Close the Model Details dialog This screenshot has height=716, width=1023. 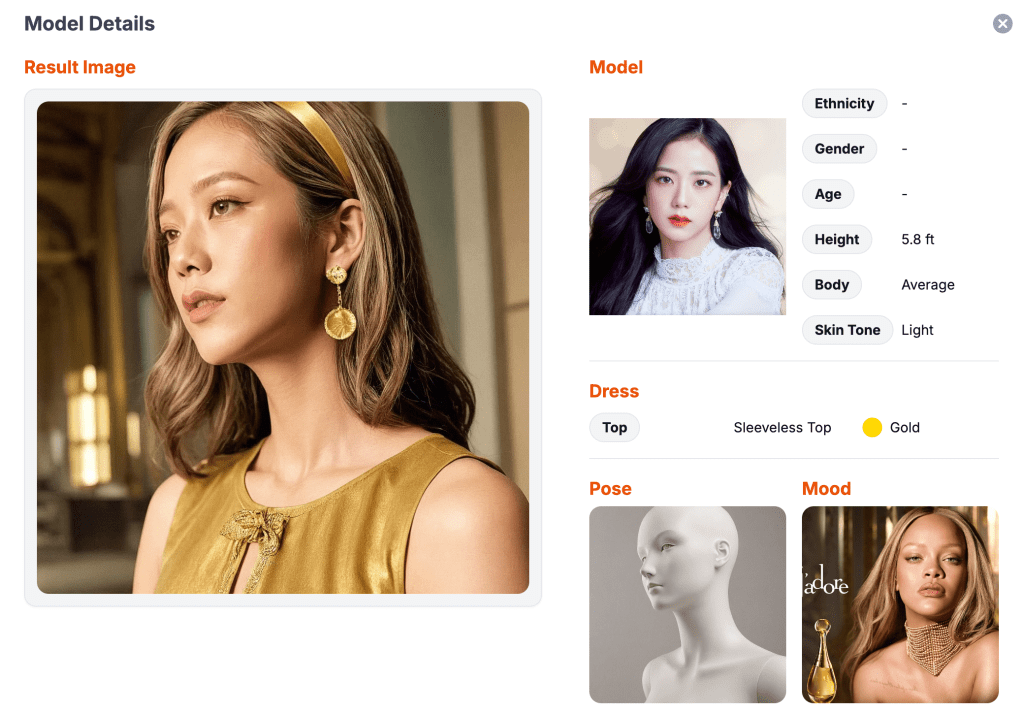click(1002, 24)
